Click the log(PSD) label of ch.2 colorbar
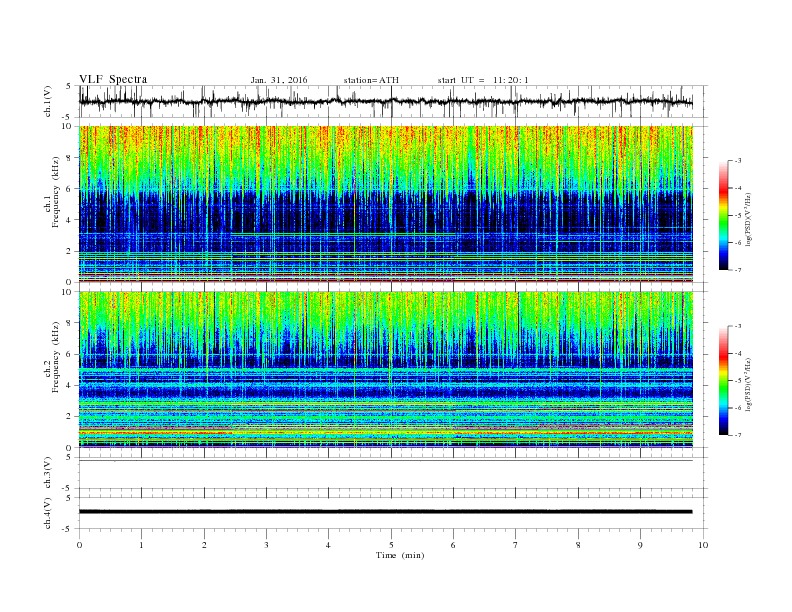The height and width of the screenshot is (612, 792). [749, 385]
